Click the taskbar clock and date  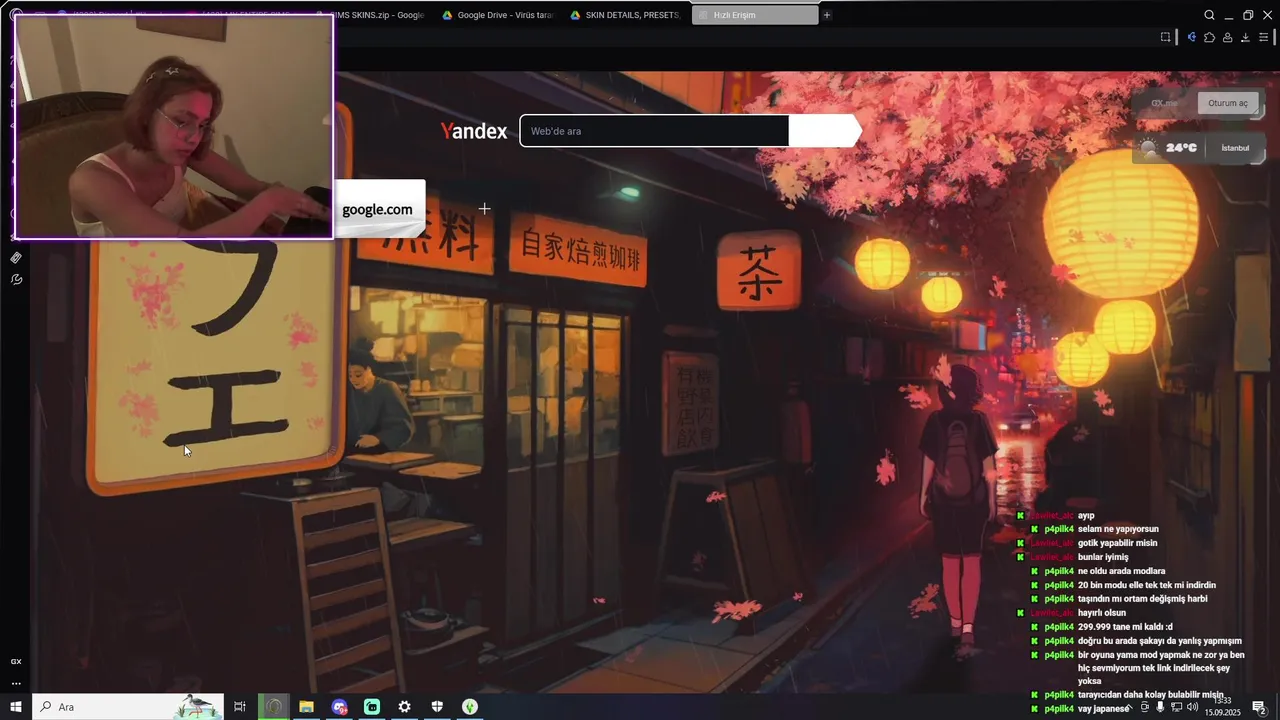pyautogui.click(x=1222, y=707)
